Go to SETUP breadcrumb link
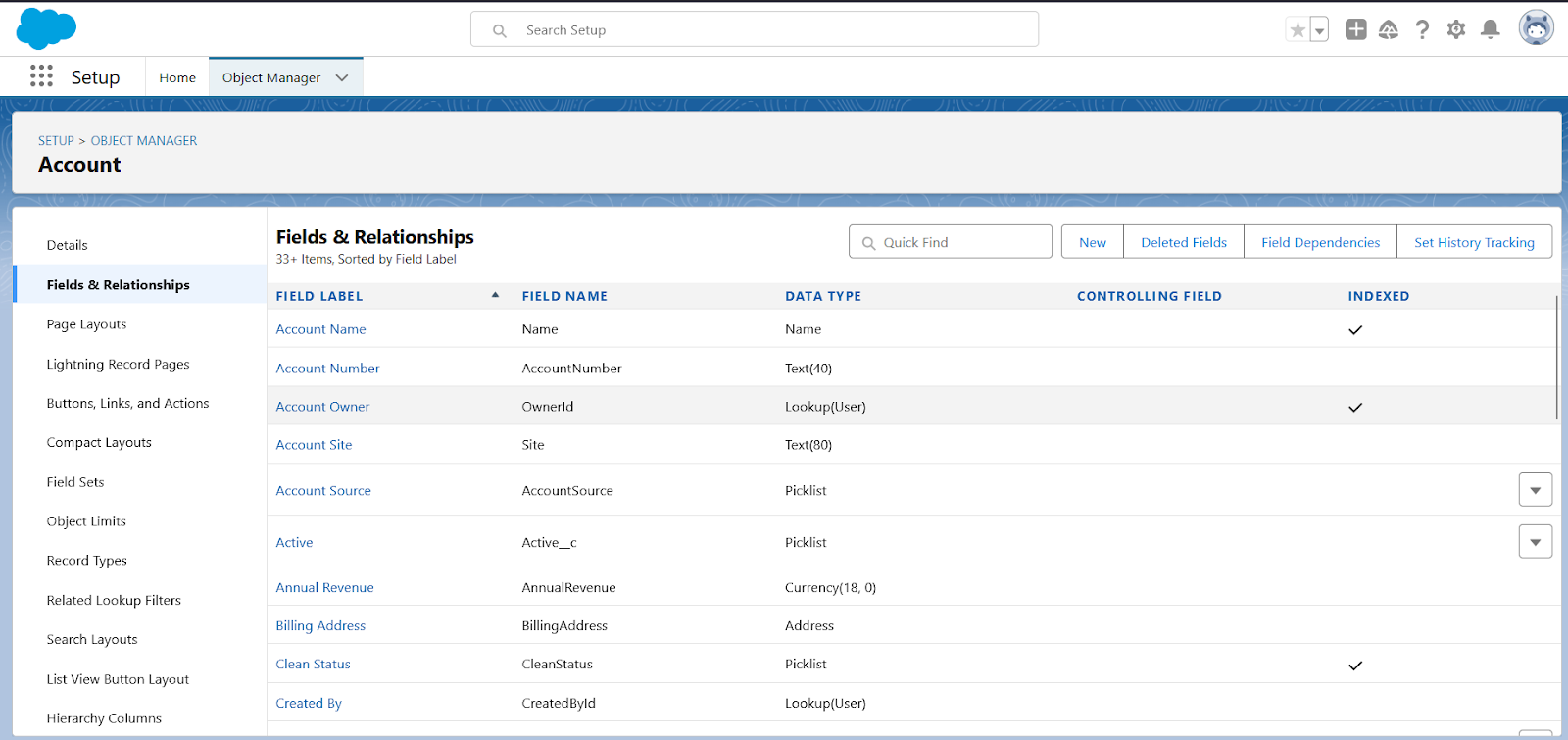 click(56, 141)
